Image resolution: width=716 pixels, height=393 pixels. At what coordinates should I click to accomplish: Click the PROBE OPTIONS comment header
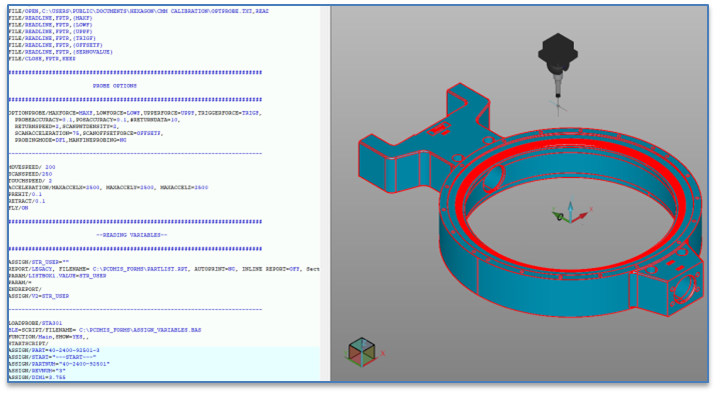115,86
